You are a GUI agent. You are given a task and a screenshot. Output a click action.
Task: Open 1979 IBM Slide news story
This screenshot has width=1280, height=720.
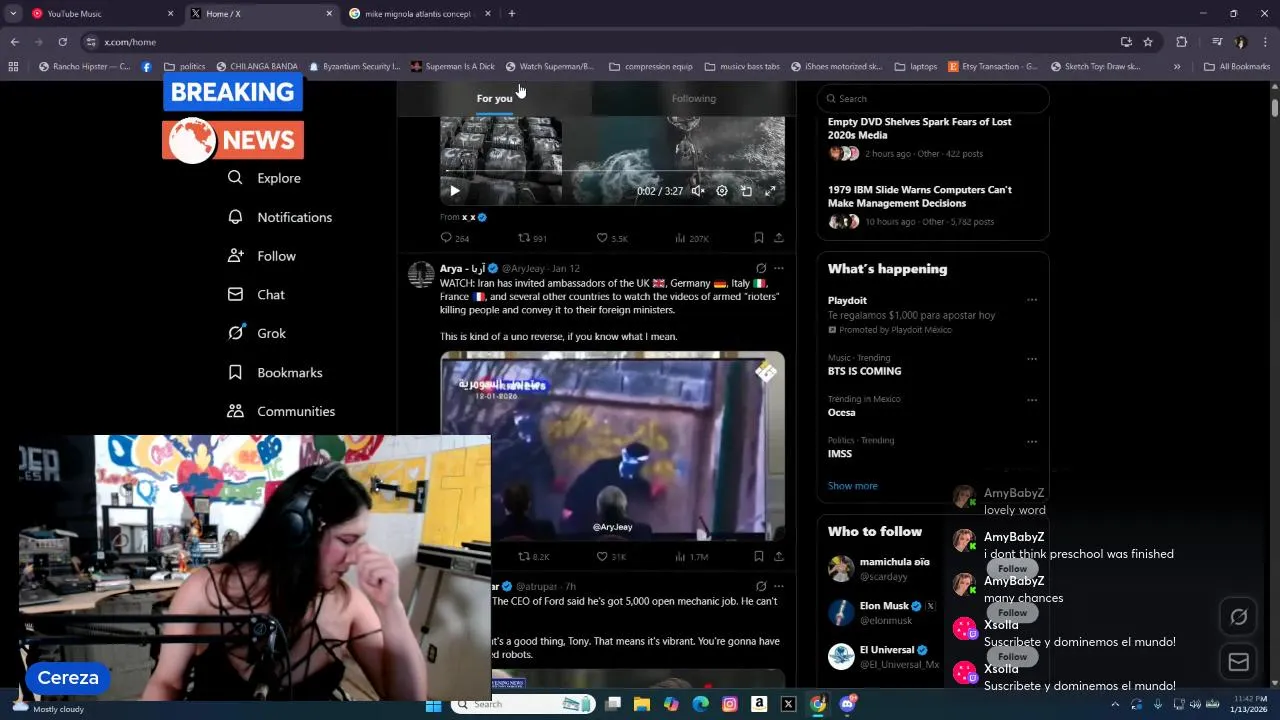[919, 196]
